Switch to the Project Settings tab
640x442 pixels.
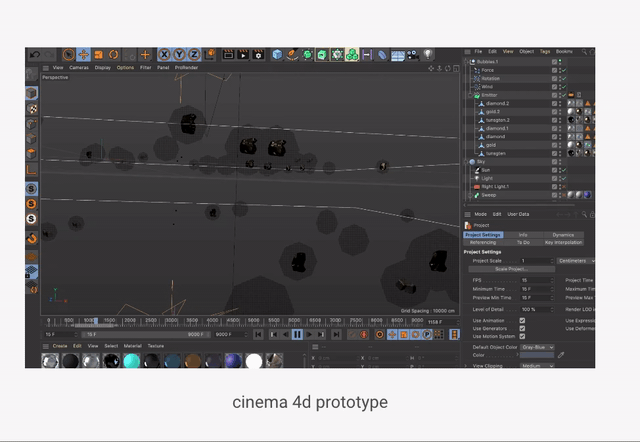point(483,235)
